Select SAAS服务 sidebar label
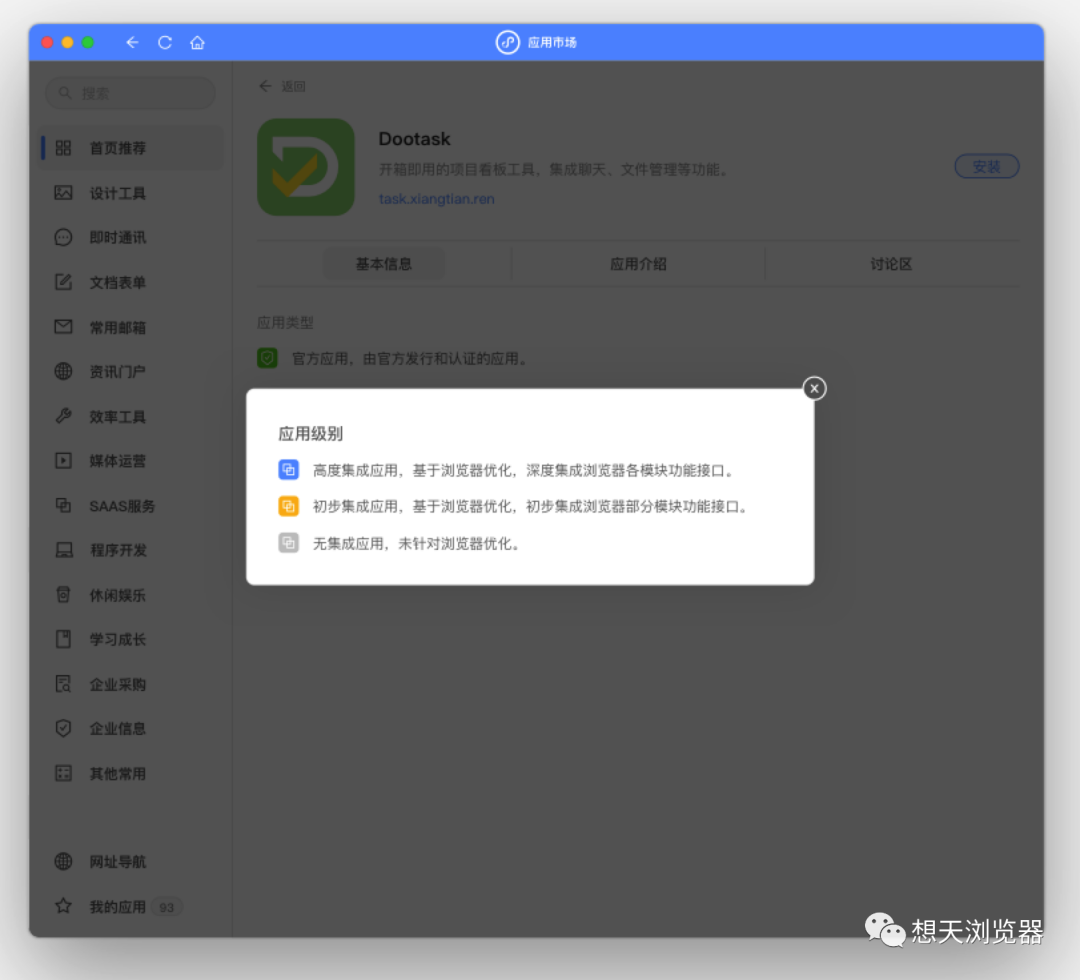The image size is (1080, 980). pyautogui.click(x=122, y=506)
